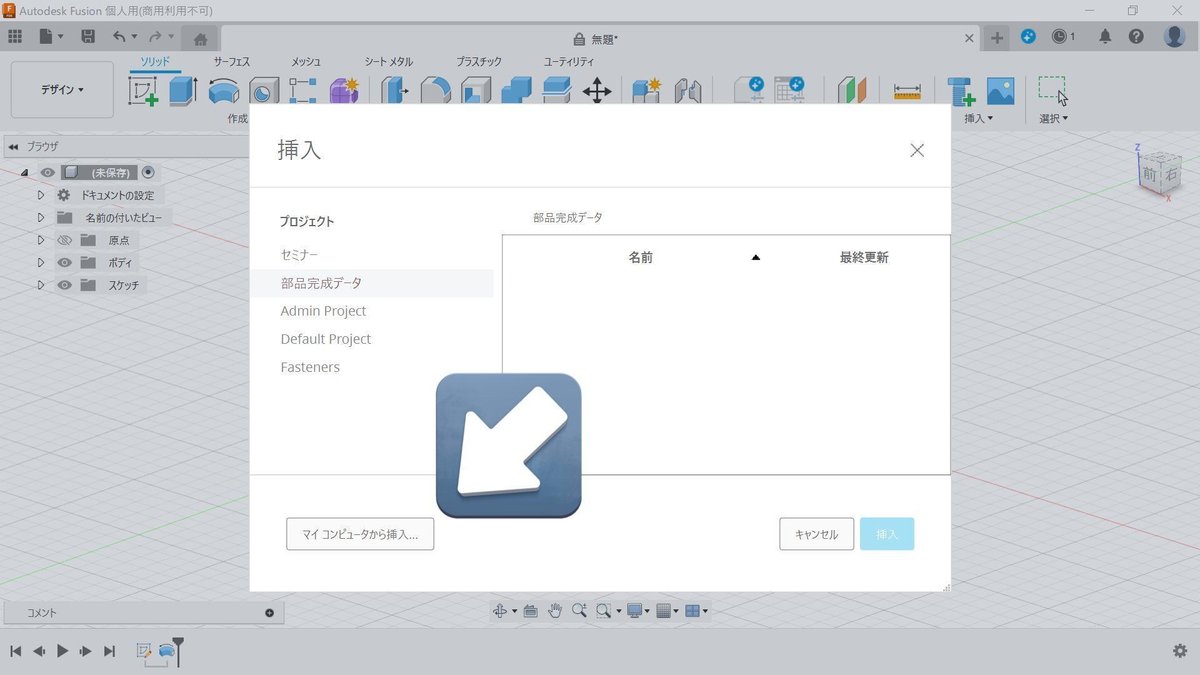Select the Extrude tool icon

183,91
